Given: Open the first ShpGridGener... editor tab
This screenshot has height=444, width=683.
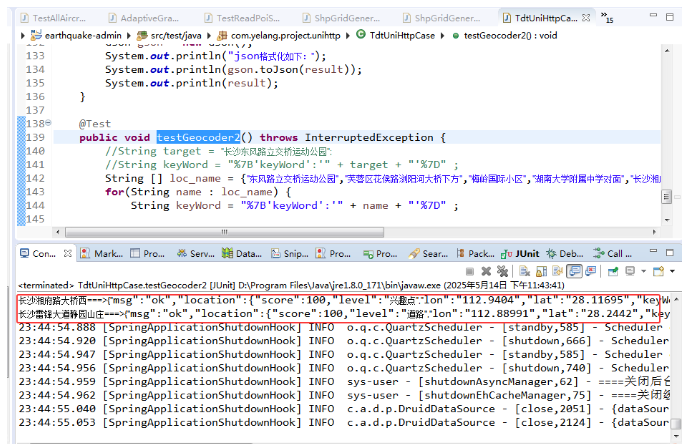Looking at the screenshot, I should click(341, 18).
